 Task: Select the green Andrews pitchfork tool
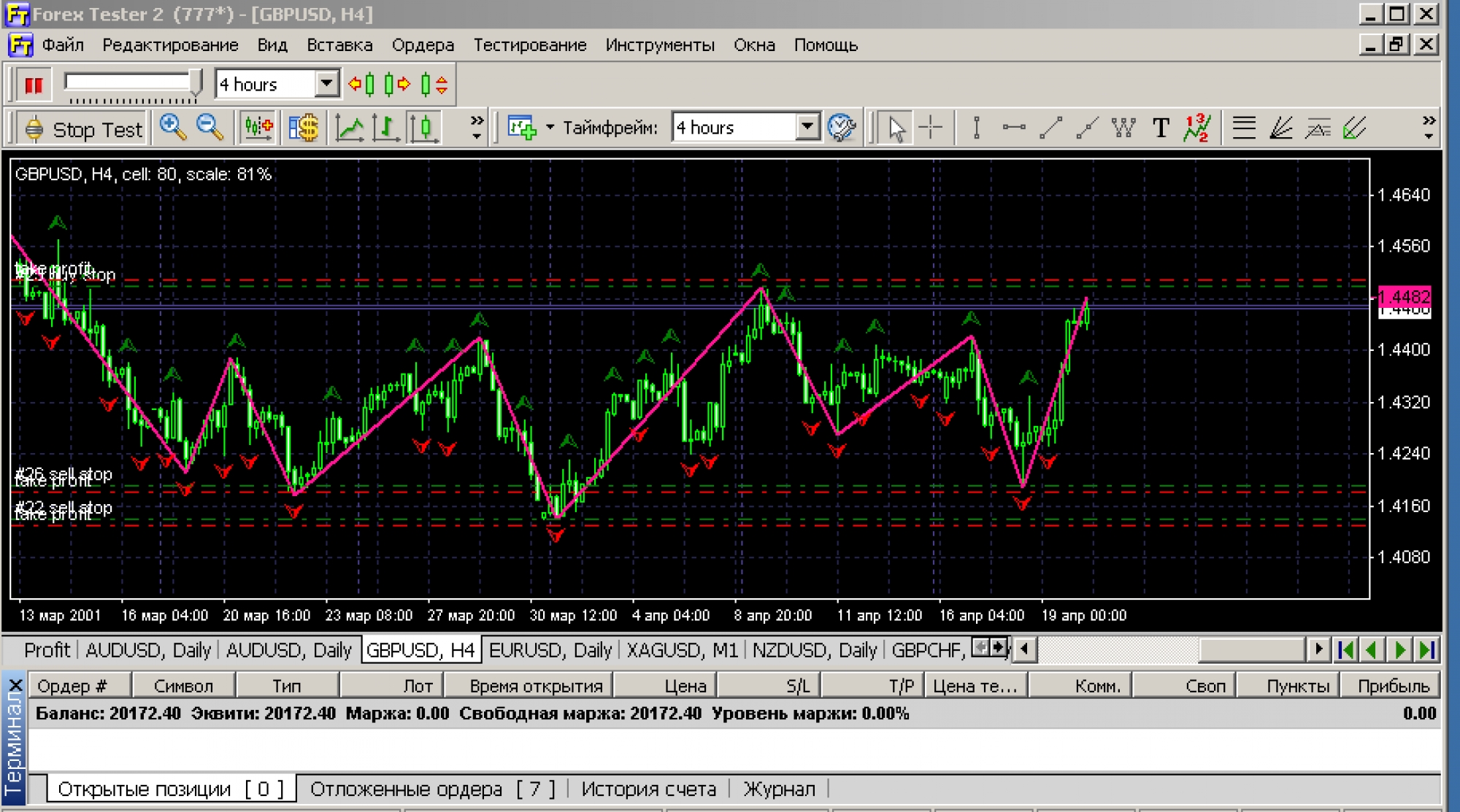point(1355,128)
